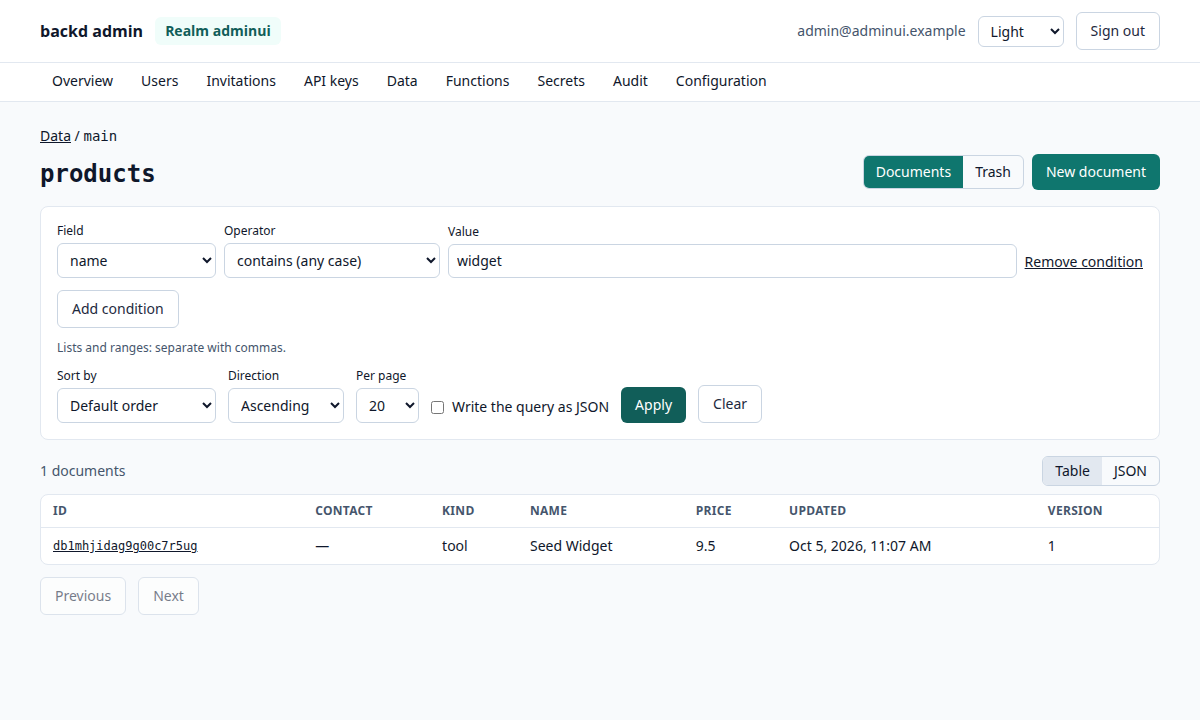Click the VERSION column header

1075,511
